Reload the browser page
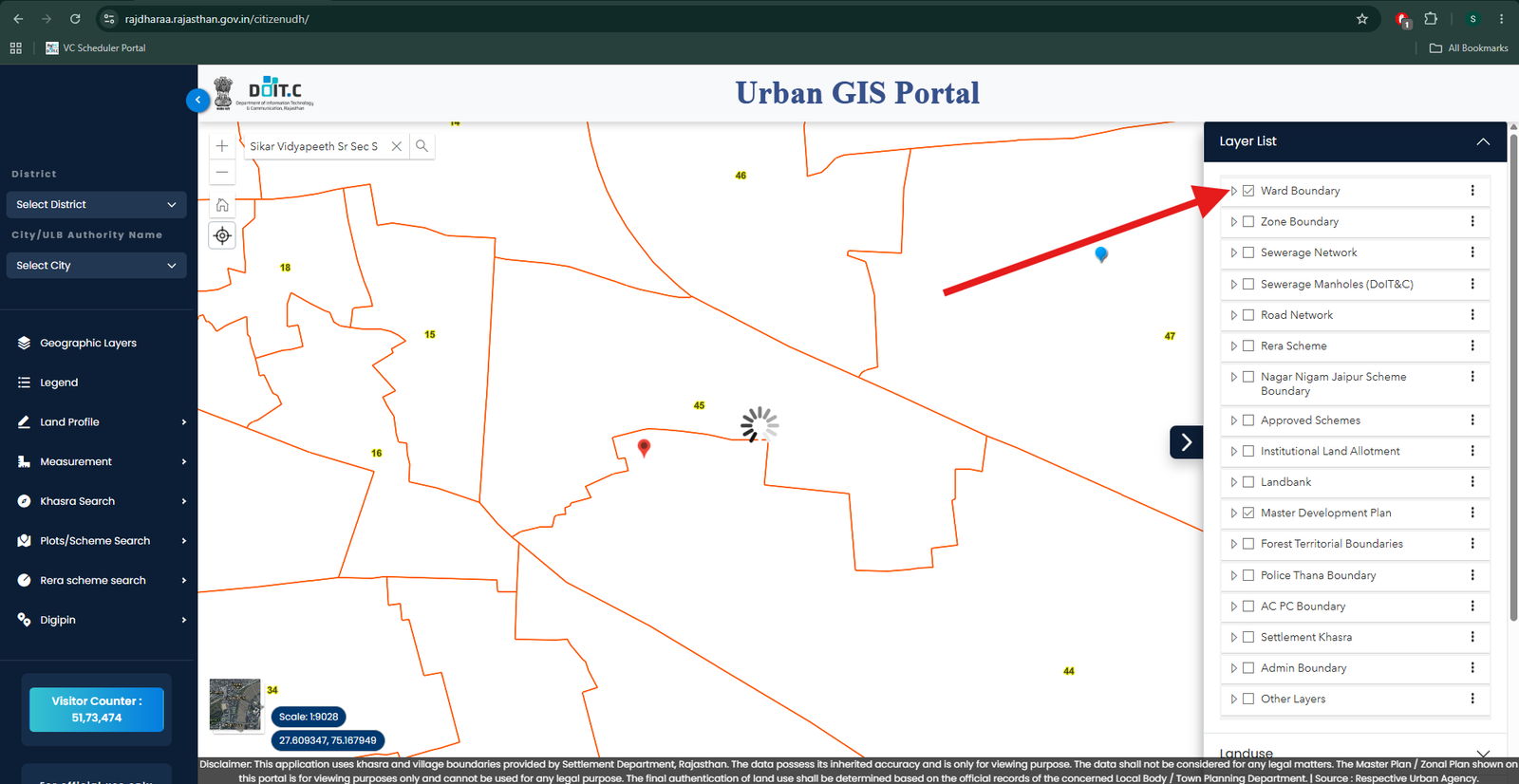Viewport: 1519px width, 784px height. [75, 19]
